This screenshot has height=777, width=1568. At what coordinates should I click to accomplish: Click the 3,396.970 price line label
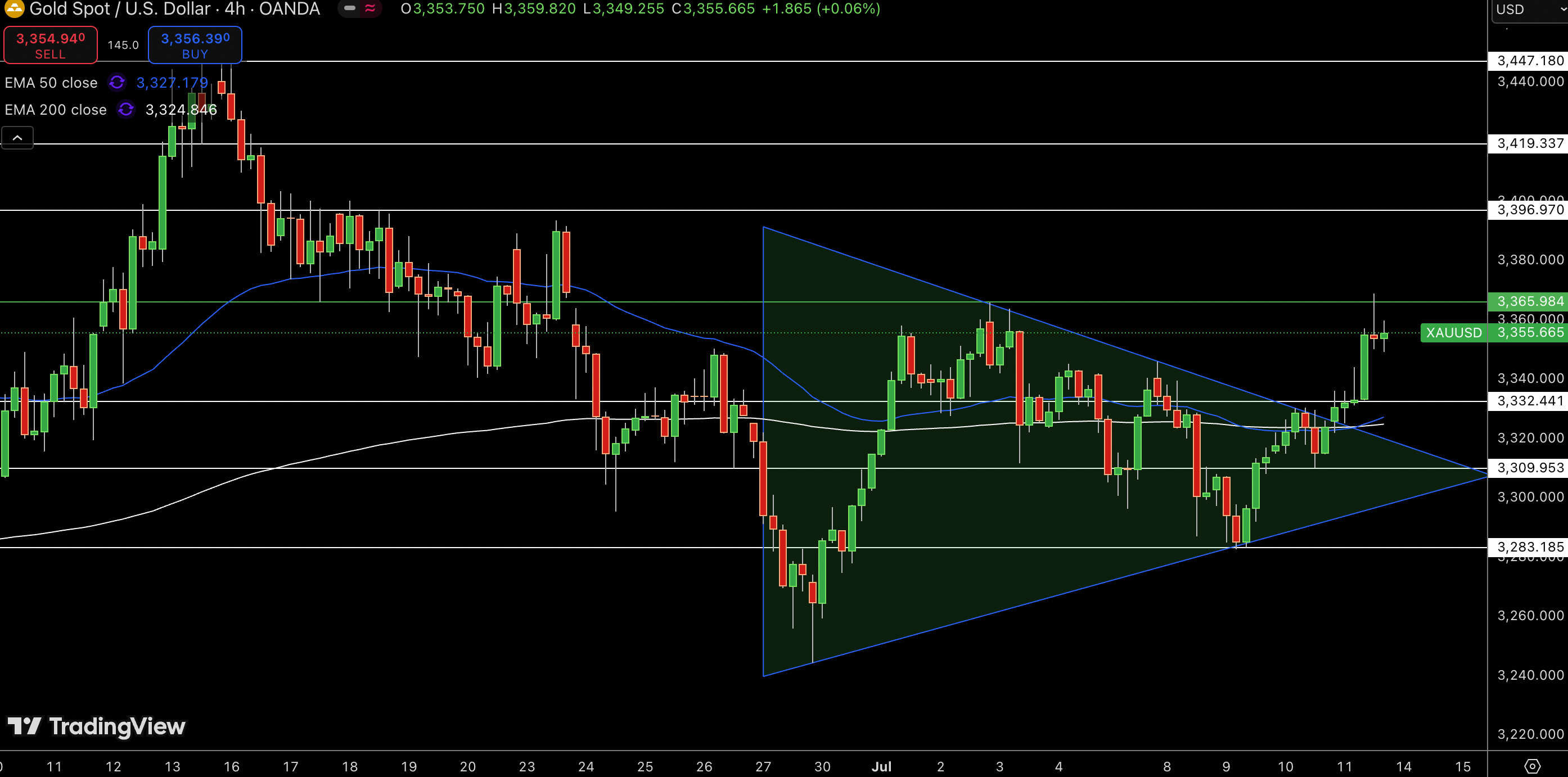point(1529,210)
